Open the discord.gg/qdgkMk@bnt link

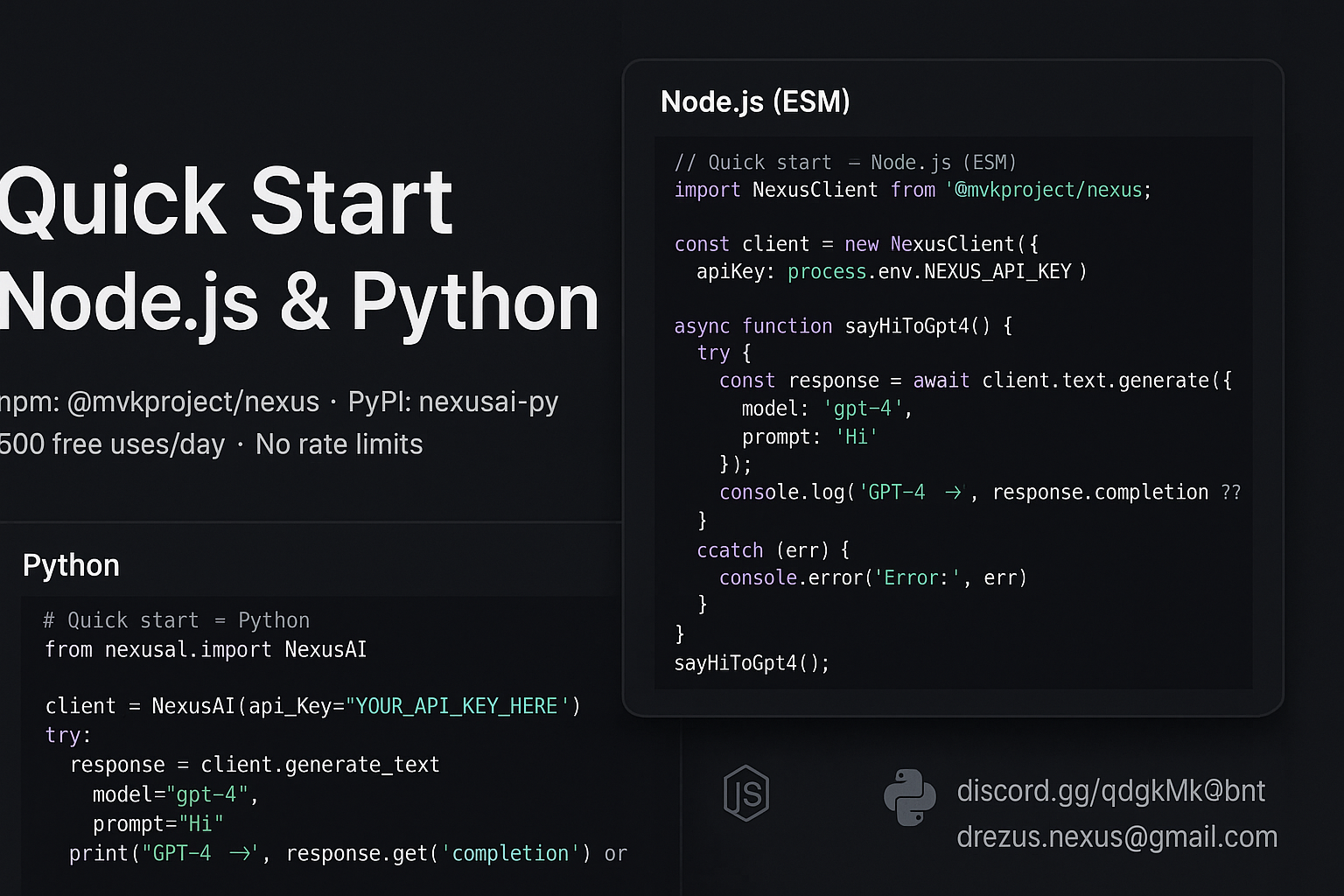click(x=1109, y=790)
